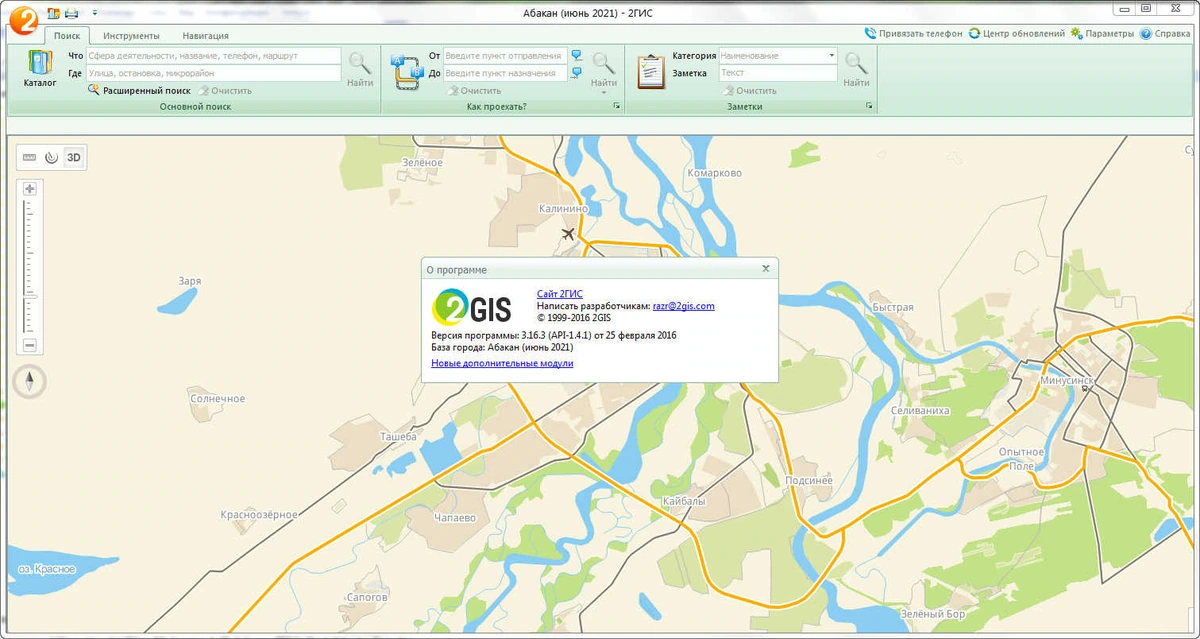Click the Комарково label on map

pos(714,173)
